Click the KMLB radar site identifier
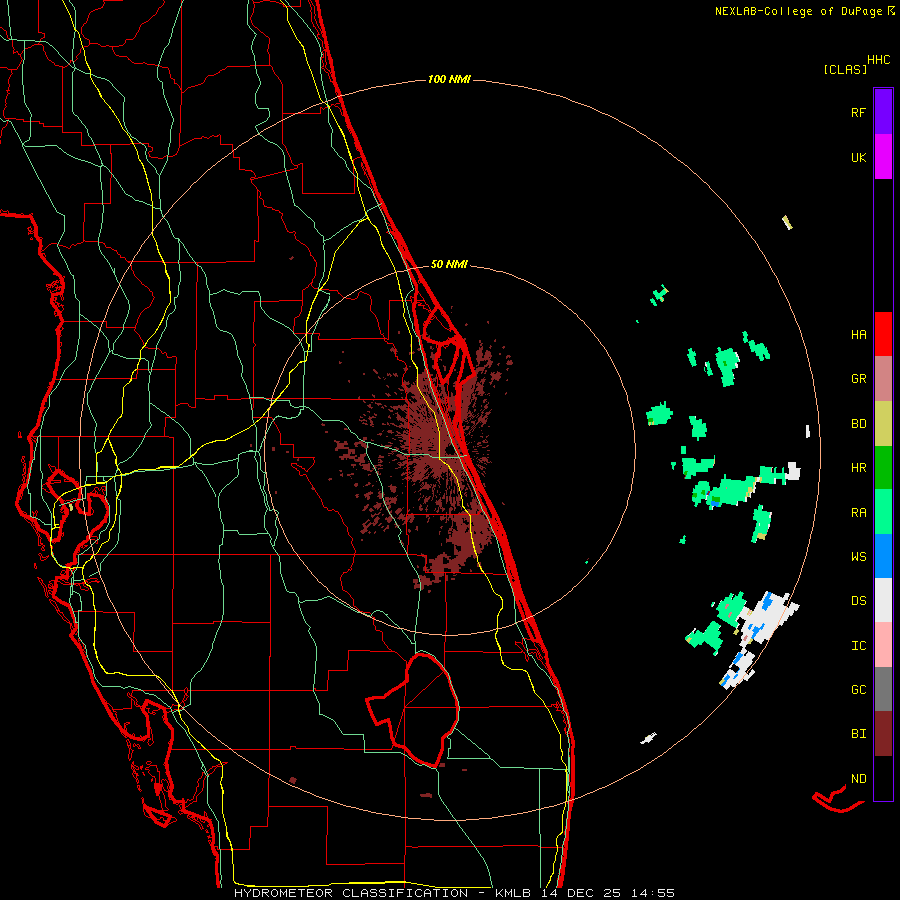900x900 pixels. 513,893
